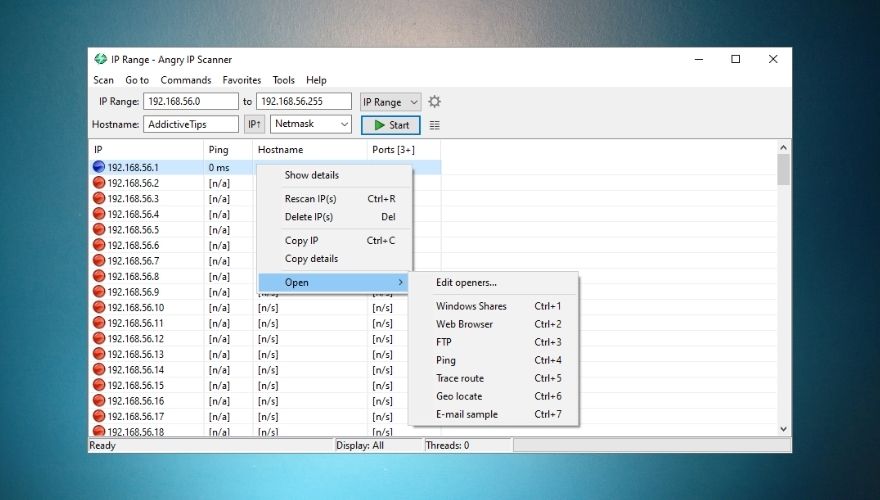Open the Tools menu
Image resolution: width=880 pixels, height=500 pixels.
283,80
